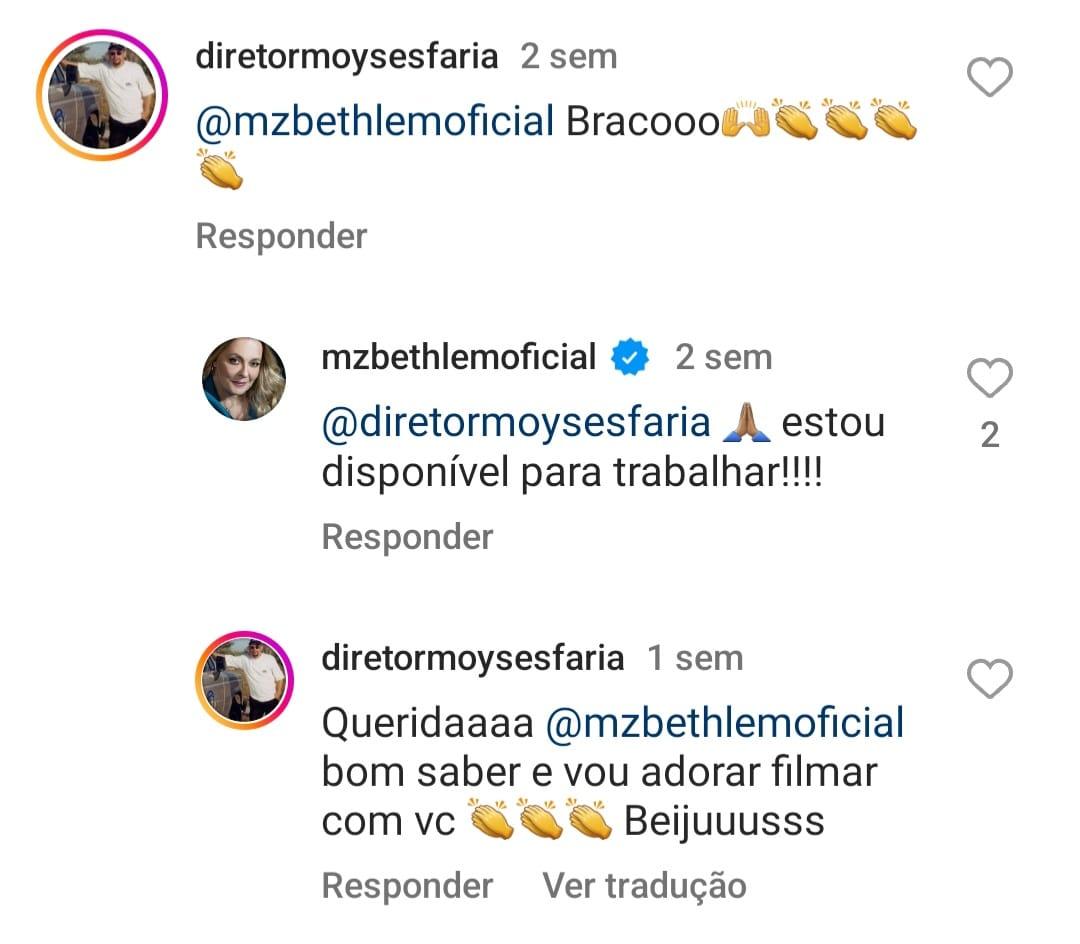
Task: Like the "Bracooo" comment with the heart
Action: (x=990, y=78)
